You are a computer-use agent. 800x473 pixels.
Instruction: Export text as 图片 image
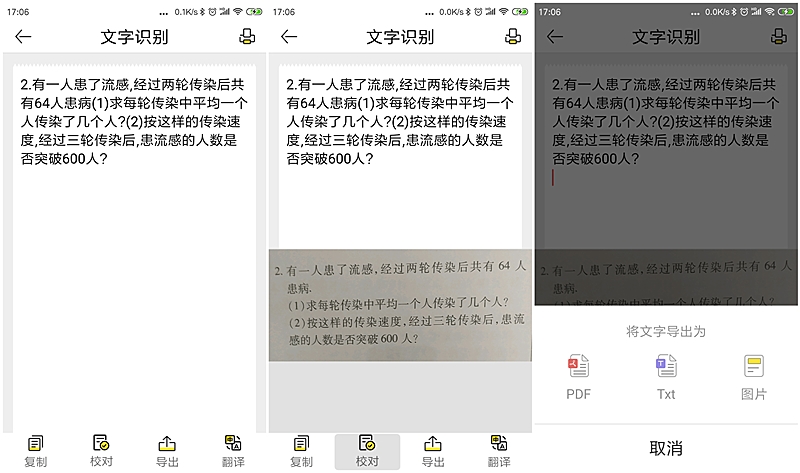click(754, 377)
